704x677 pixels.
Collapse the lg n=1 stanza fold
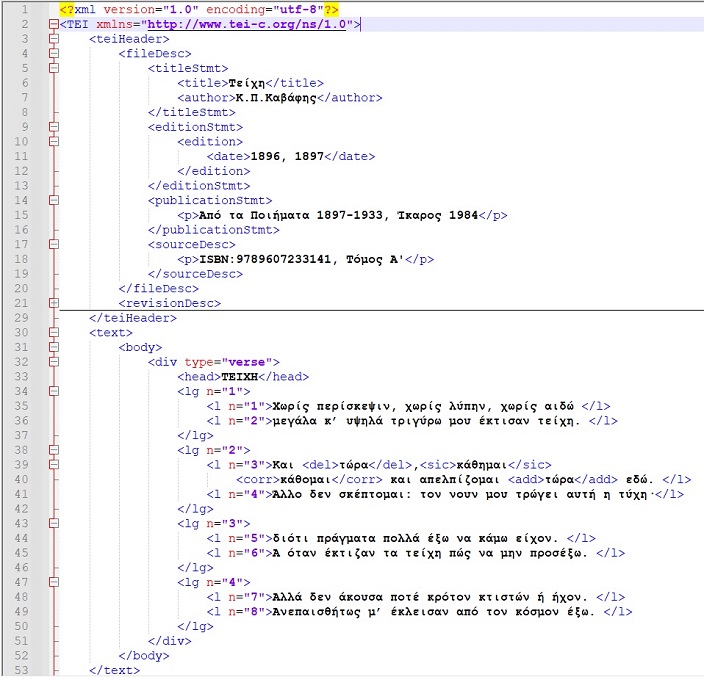tap(54, 391)
